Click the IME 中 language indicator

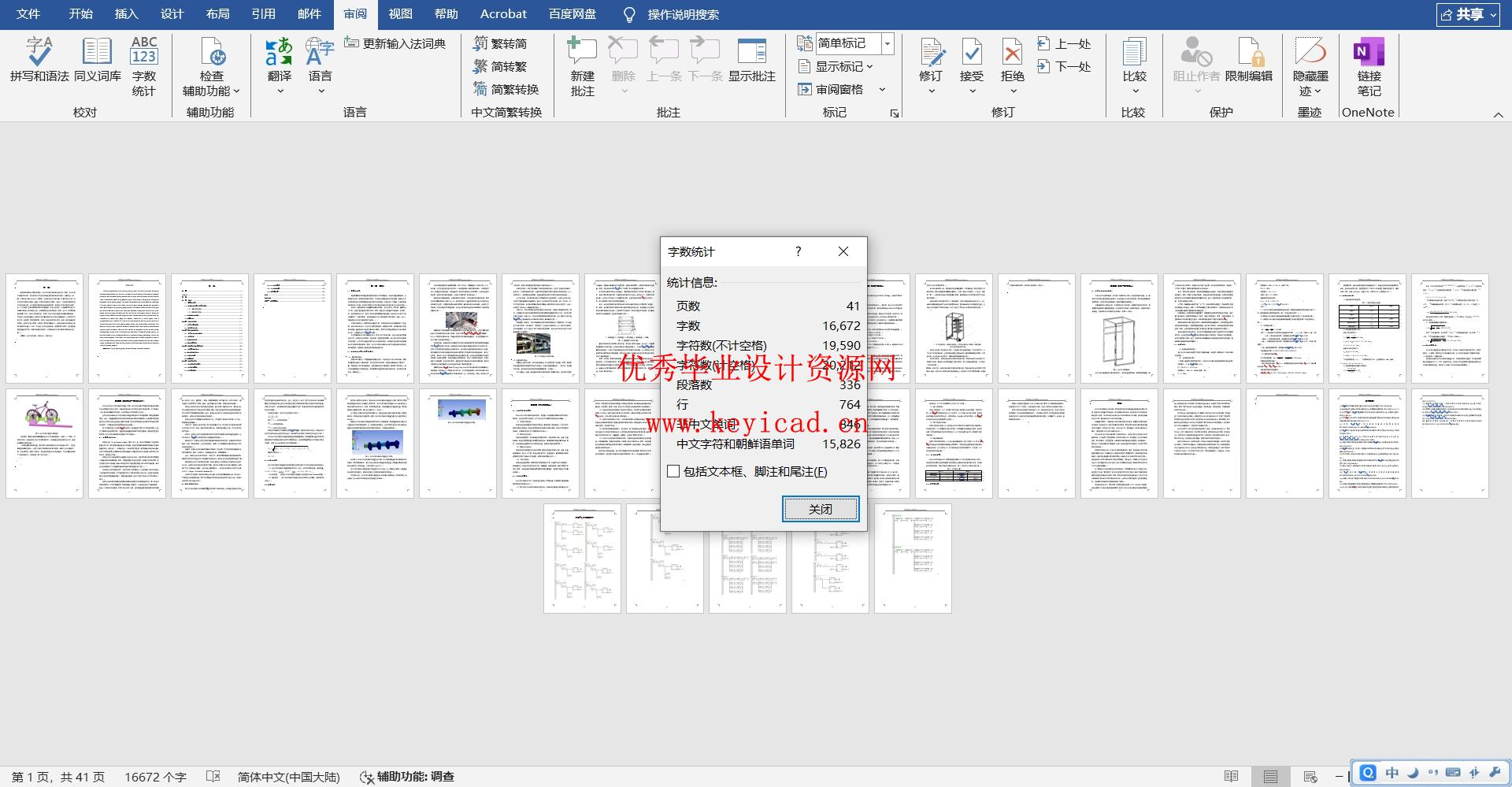[1392, 773]
